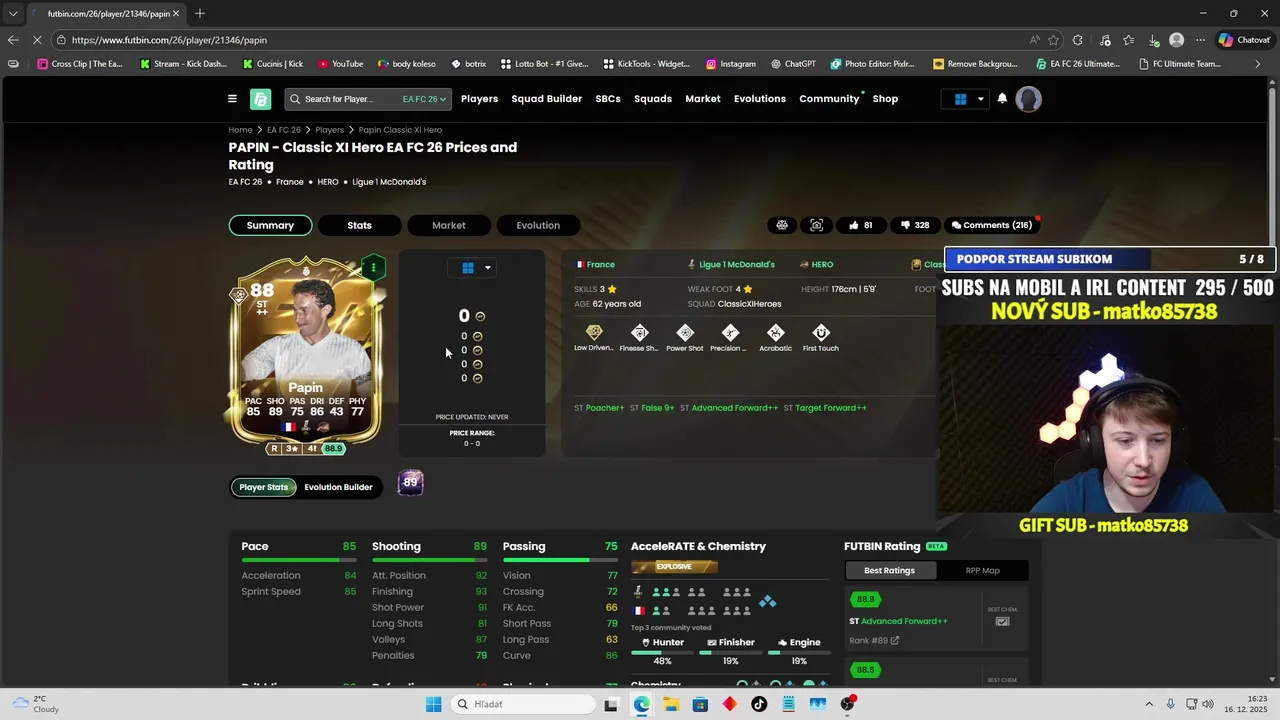Click the Shooting stat progress bar
Viewport: 1280px width, 720px height.
pyautogui.click(x=429, y=561)
